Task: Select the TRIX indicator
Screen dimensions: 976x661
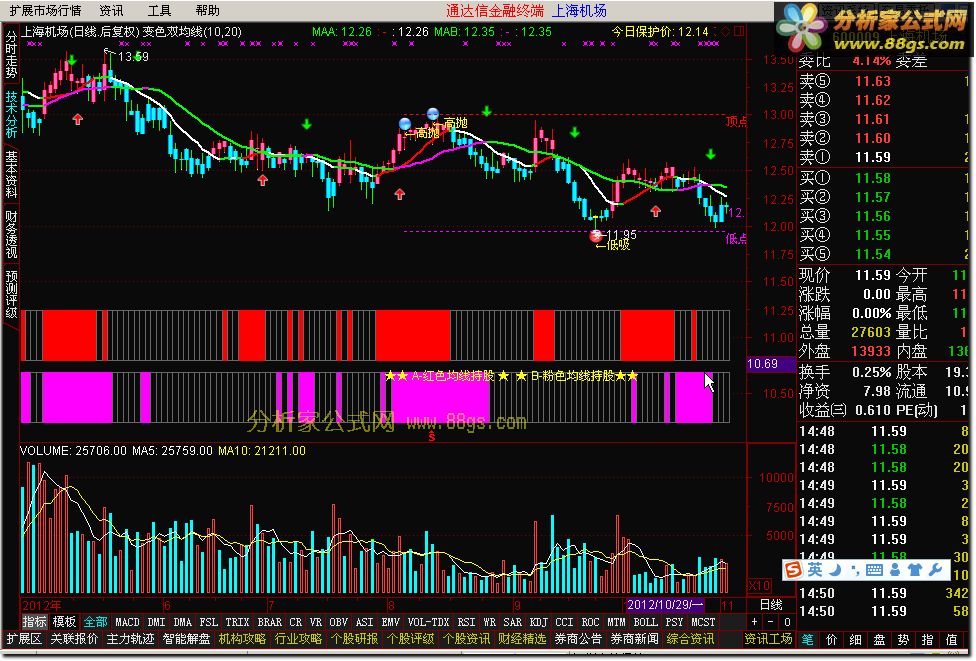Action: (x=237, y=622)
